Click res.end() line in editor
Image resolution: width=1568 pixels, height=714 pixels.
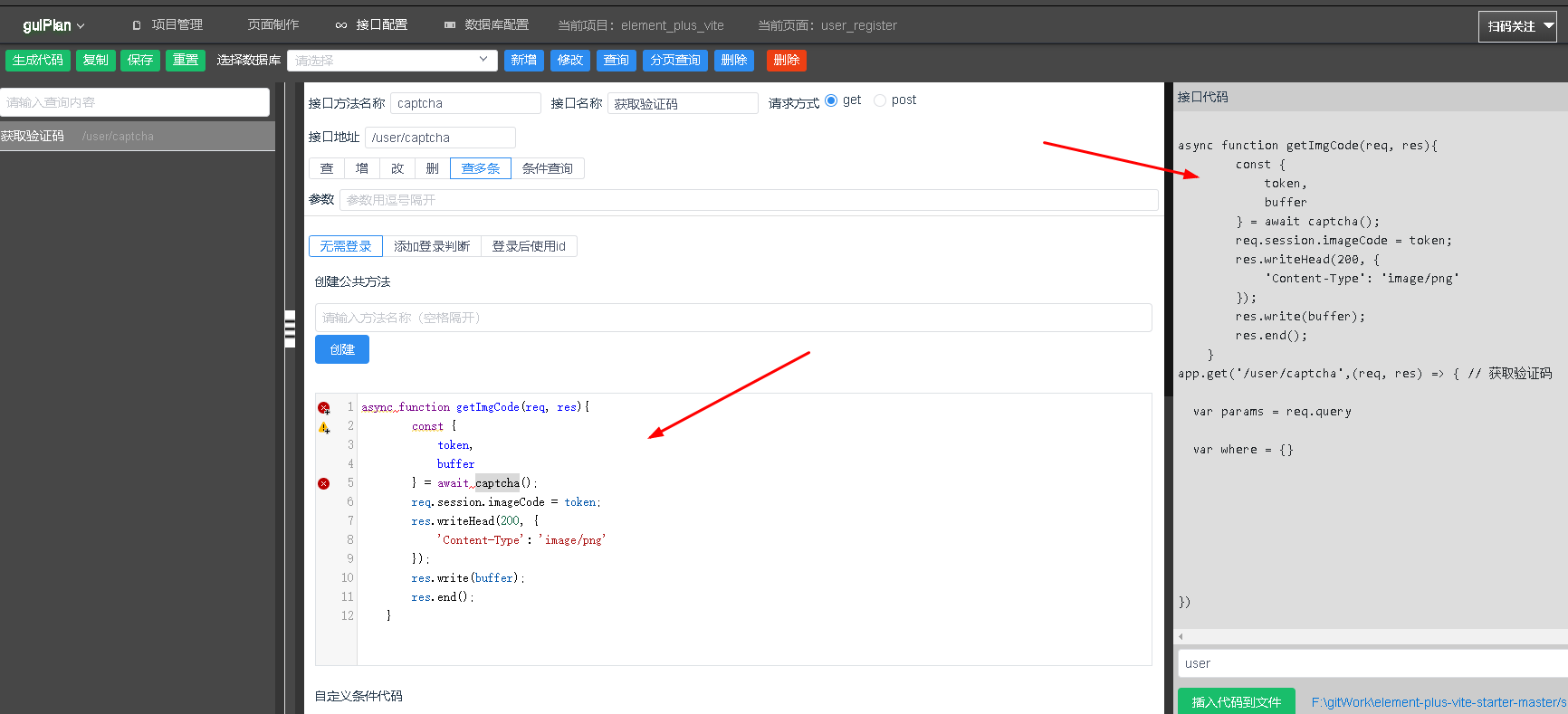tap(443, 597)
